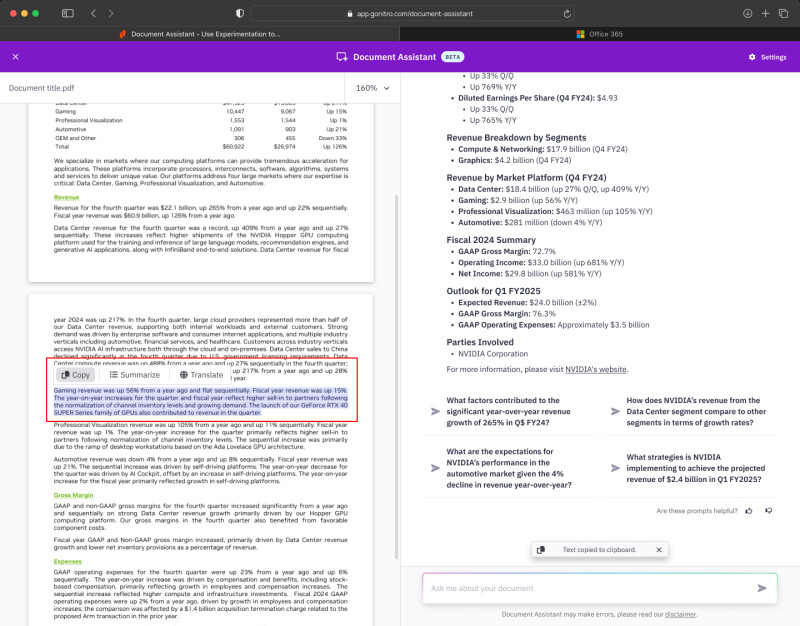Click 'Revenue by Market Platform (Q4 FY24)' heading
Screen dimensions: 800x626
point(527,178)
